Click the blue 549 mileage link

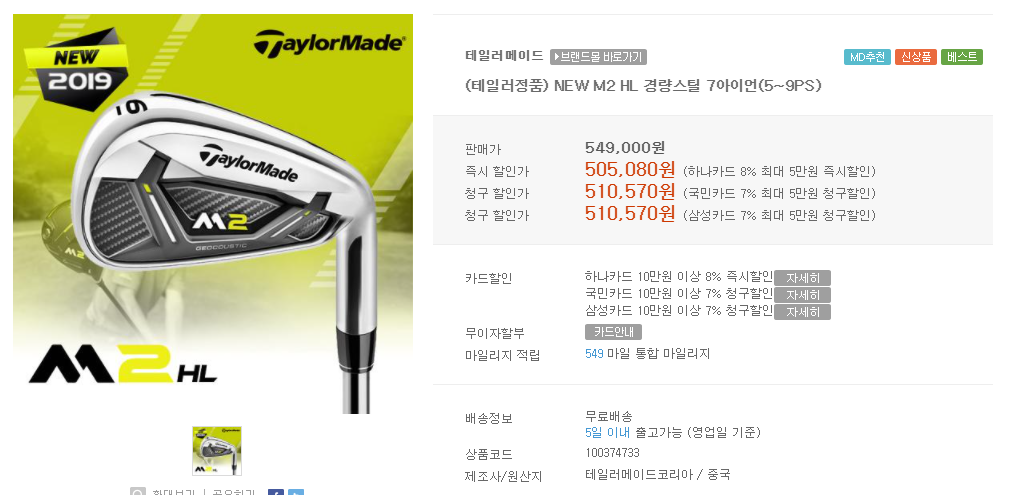pyautogui.click(x=594, y=354)
